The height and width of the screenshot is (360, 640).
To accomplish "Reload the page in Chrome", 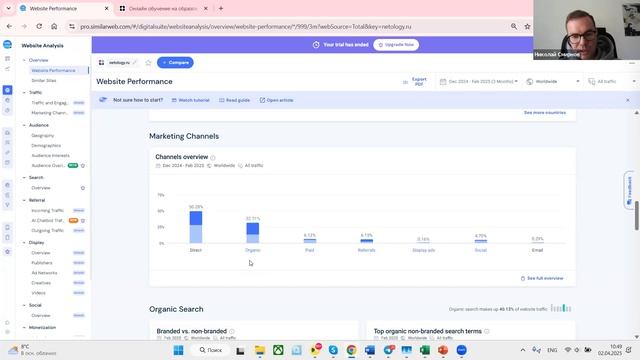I will point(39,27).
